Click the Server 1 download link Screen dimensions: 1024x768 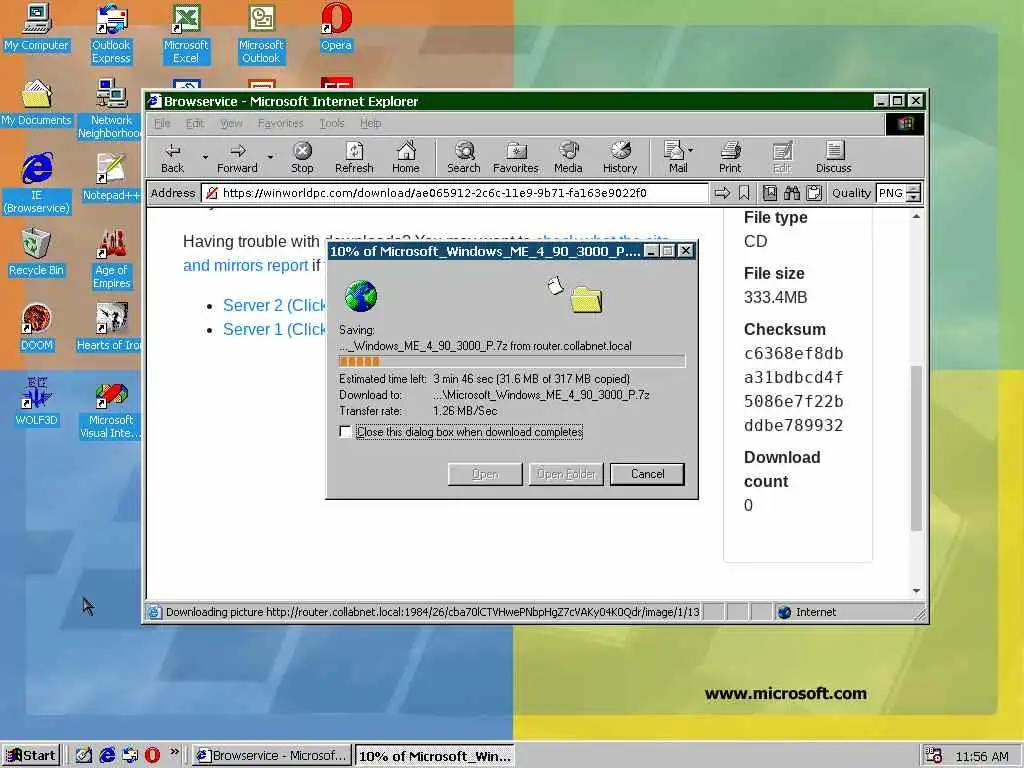coord(274,329)
